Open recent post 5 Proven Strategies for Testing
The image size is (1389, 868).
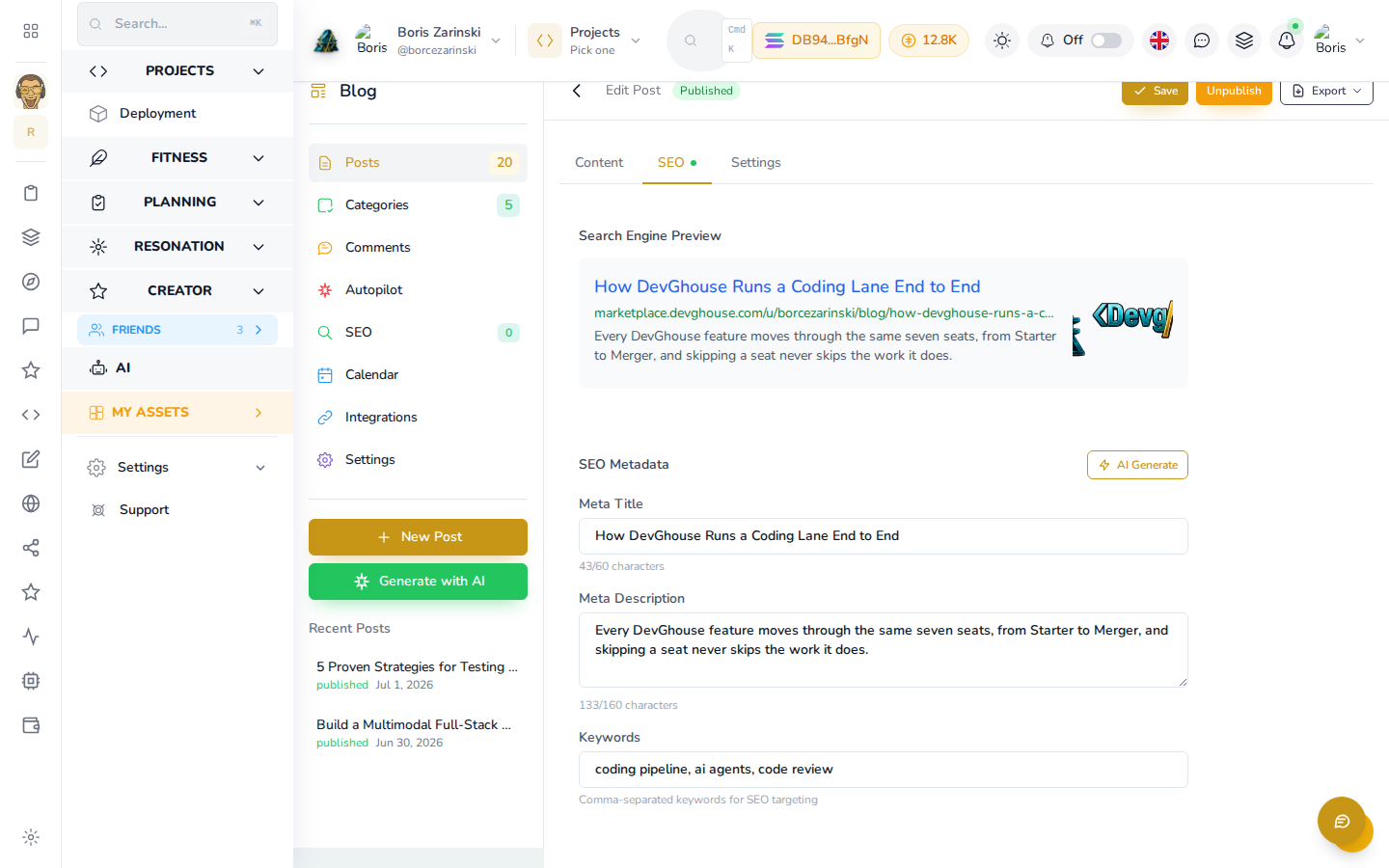coord(418,675)
